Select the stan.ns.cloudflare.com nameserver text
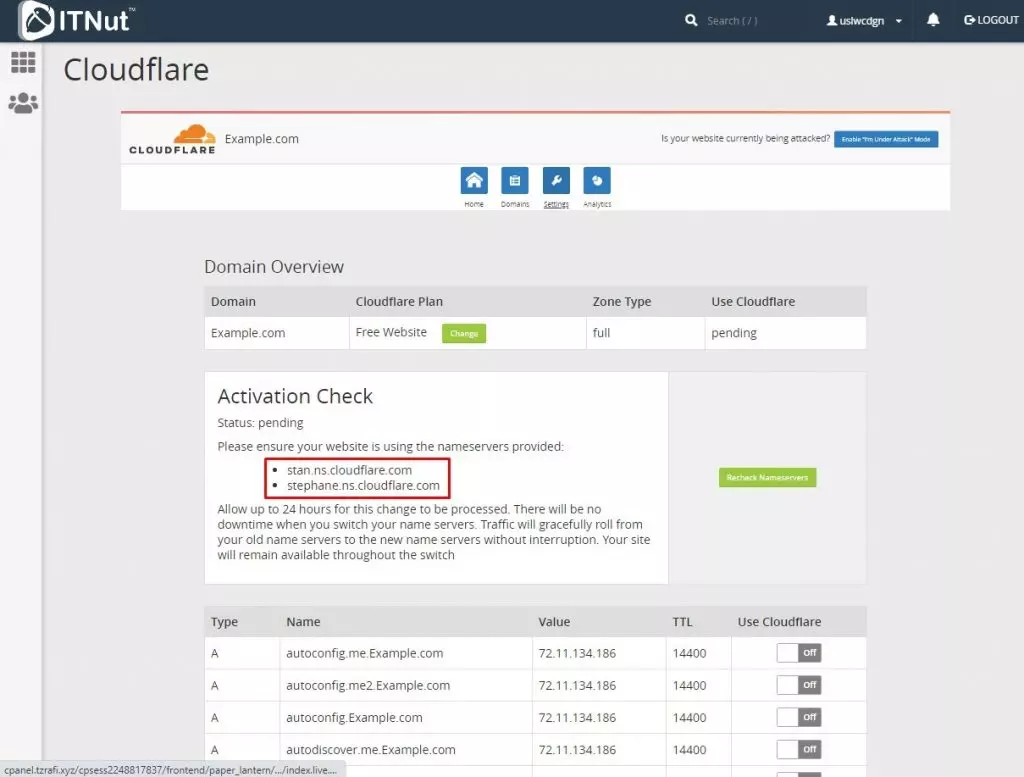The height and width of the screenshot is (777, 1024). pos(349,470)
